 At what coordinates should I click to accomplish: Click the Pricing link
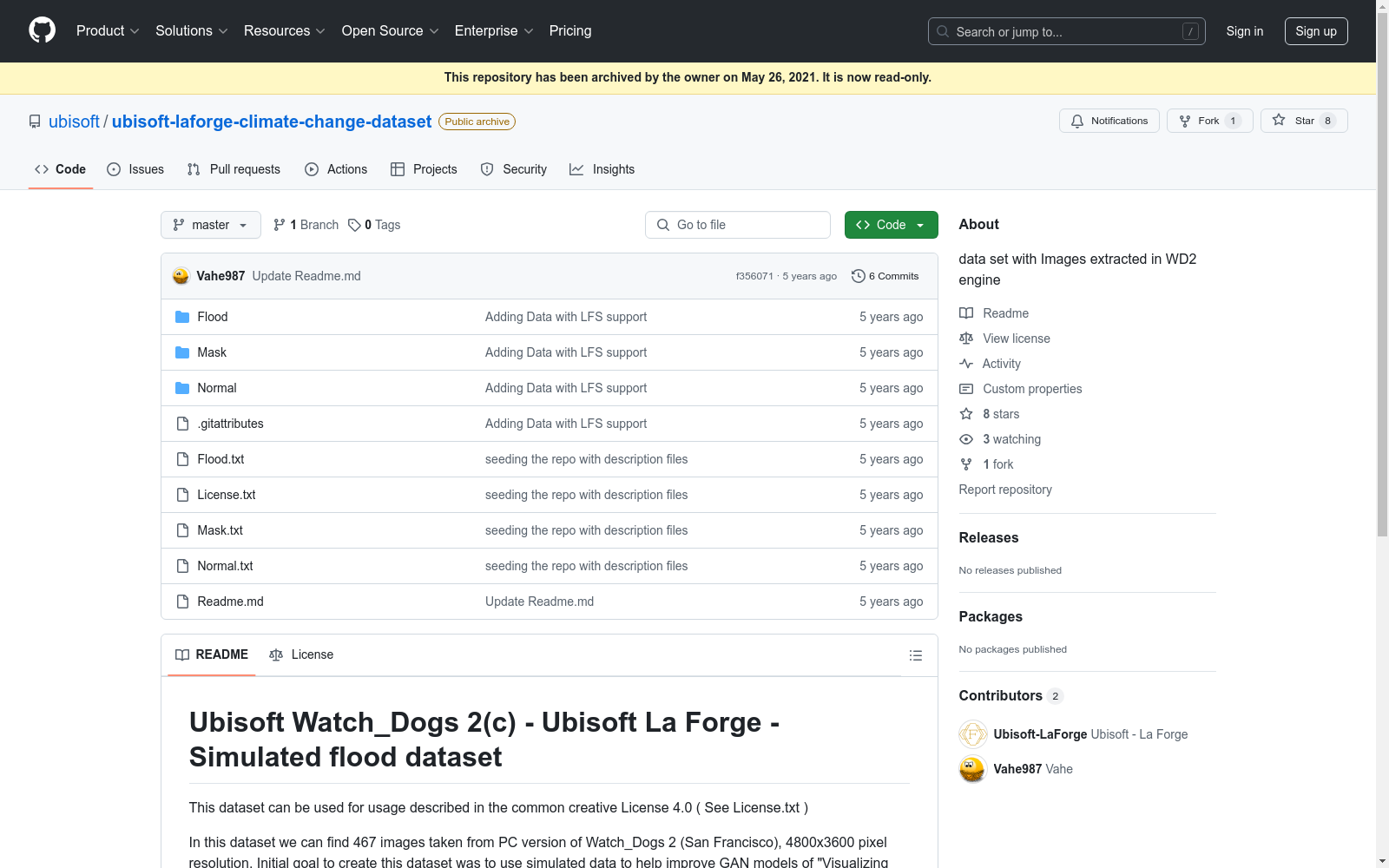570,31
